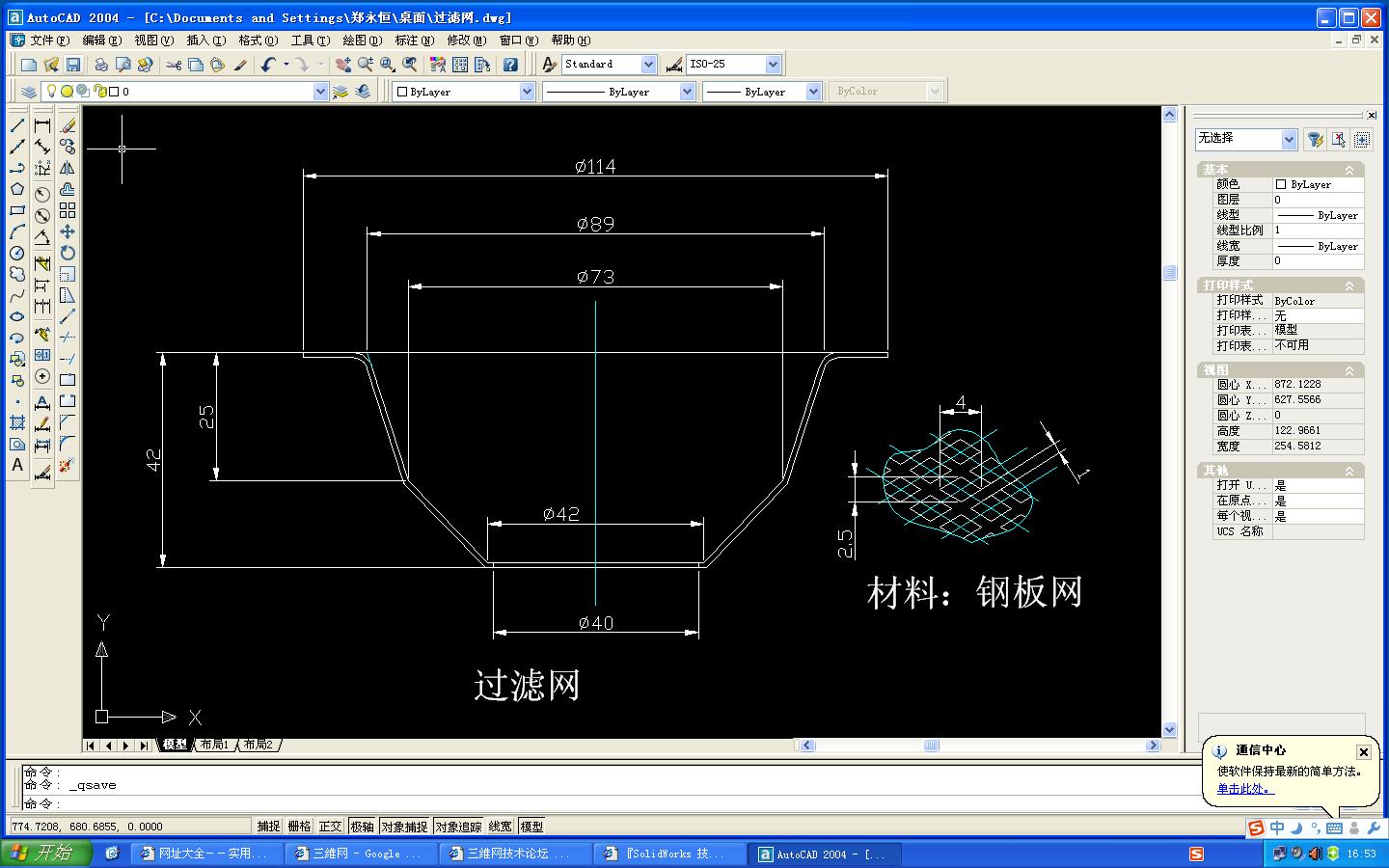Switch to 网址大全 taskbar window

207,854
